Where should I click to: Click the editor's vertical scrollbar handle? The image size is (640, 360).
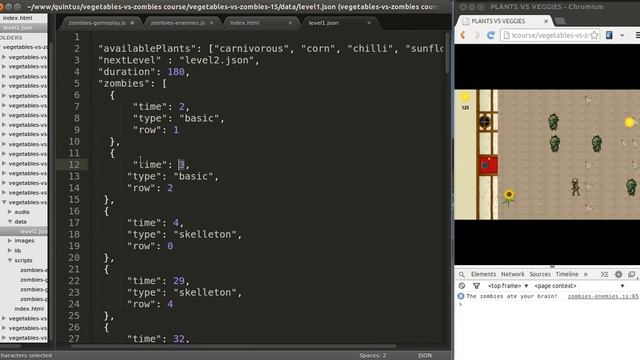(x=447, y=53)
